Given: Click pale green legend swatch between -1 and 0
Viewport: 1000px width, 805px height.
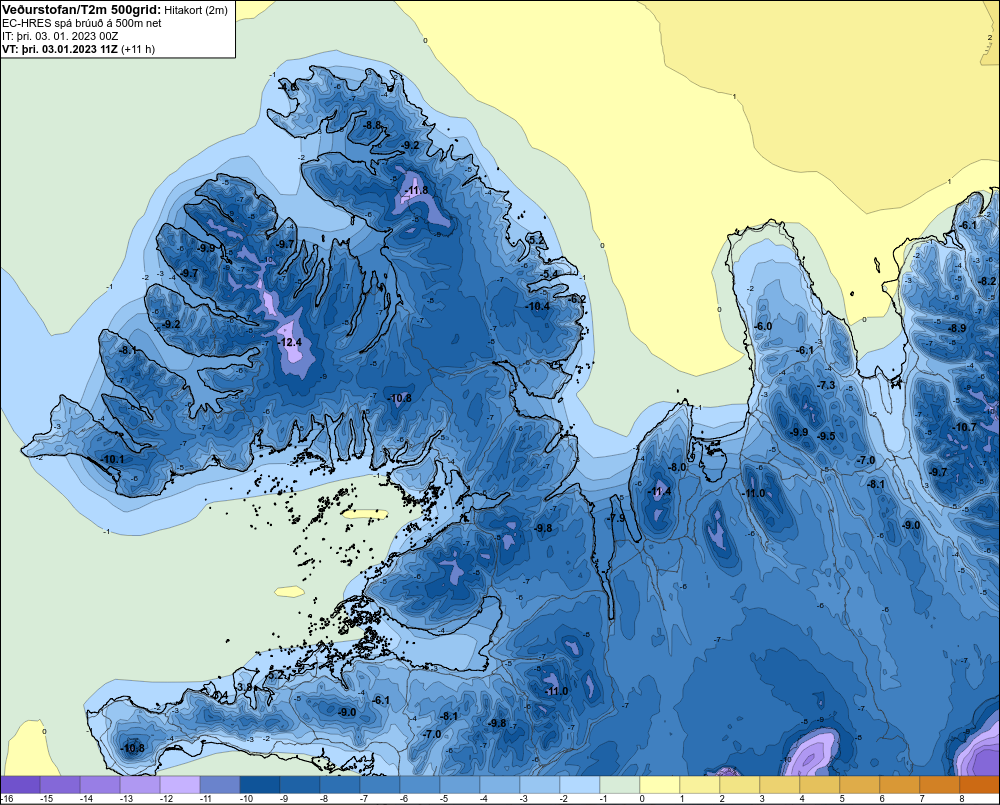Looking at the screenshot, I should tap(620, 784).
